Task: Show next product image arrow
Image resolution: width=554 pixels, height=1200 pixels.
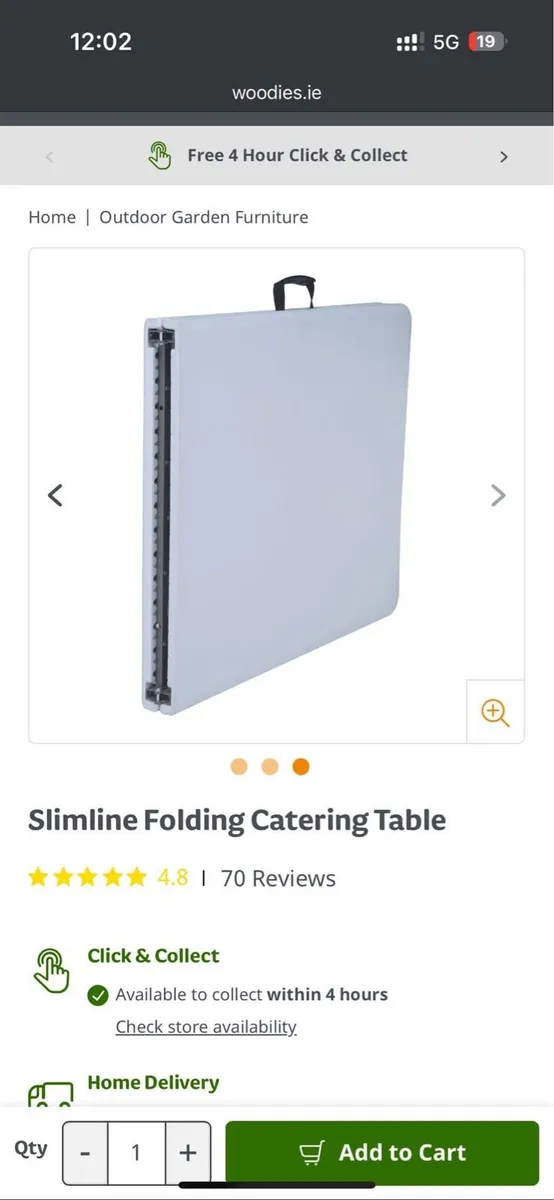Action: 498,495
